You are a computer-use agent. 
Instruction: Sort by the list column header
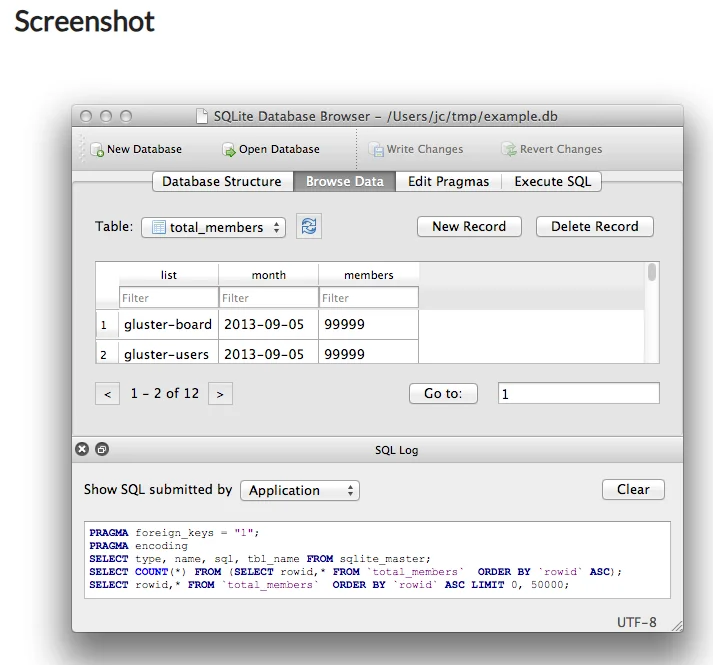169,275
